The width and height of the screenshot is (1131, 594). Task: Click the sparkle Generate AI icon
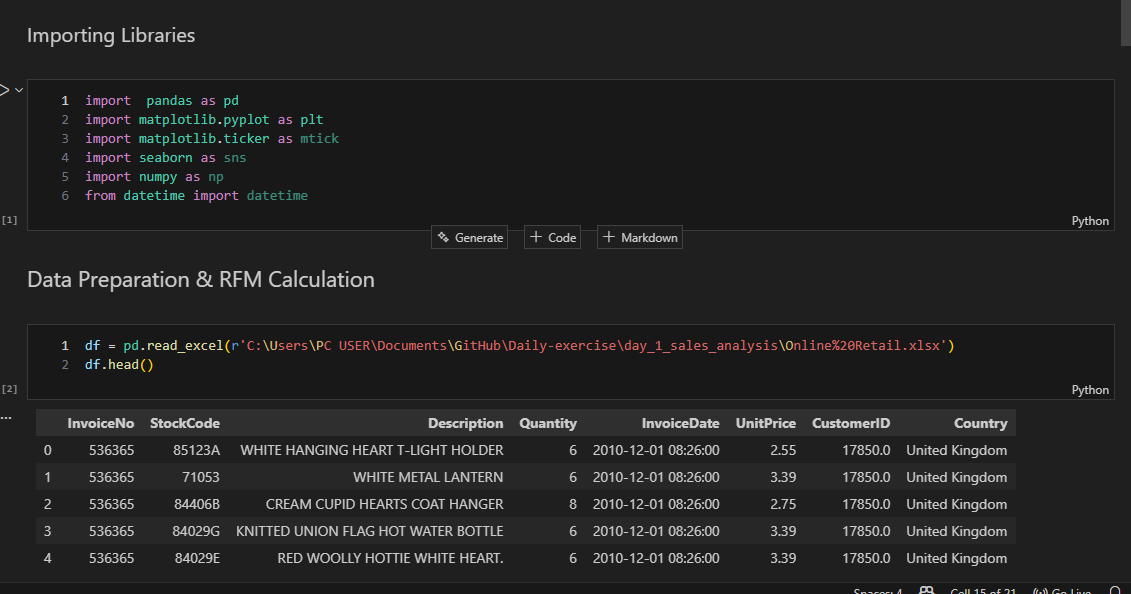(443, 237)
